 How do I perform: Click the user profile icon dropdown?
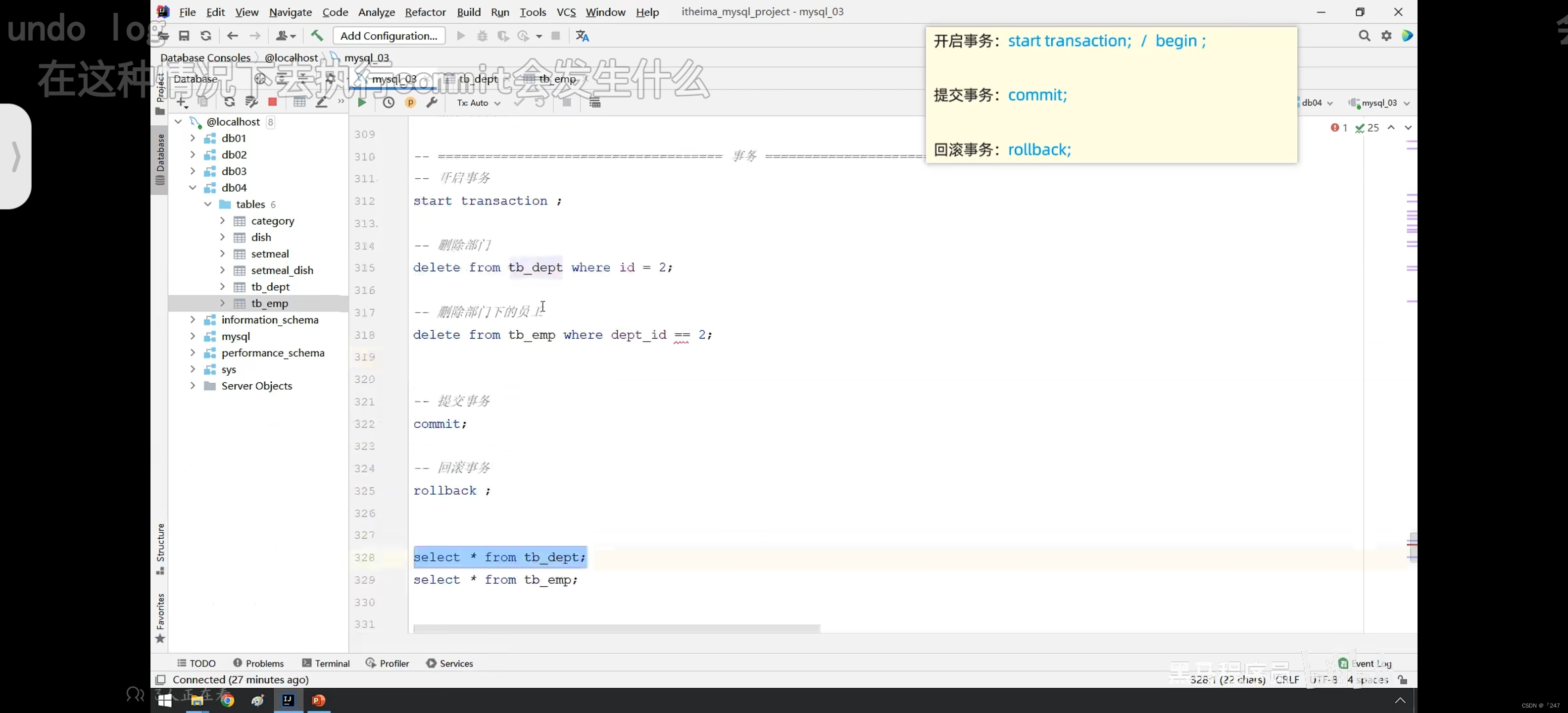(x=285, y=36)
